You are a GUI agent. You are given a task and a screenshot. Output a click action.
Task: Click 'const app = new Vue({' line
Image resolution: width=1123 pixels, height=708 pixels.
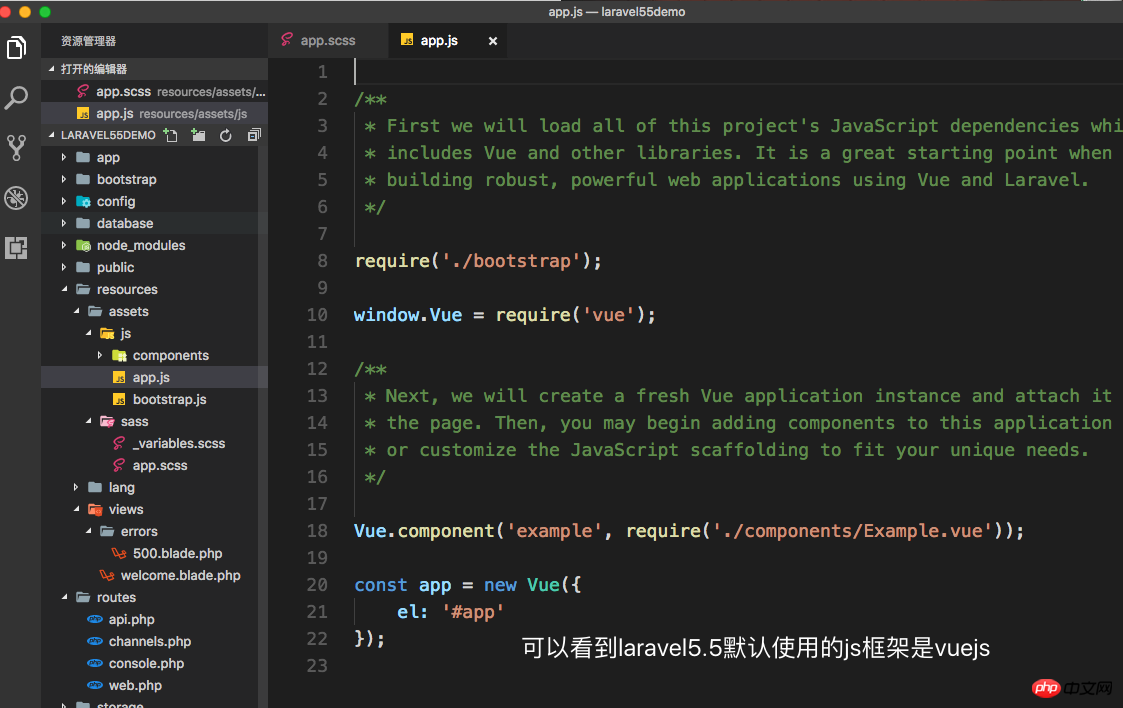(468, 585)
